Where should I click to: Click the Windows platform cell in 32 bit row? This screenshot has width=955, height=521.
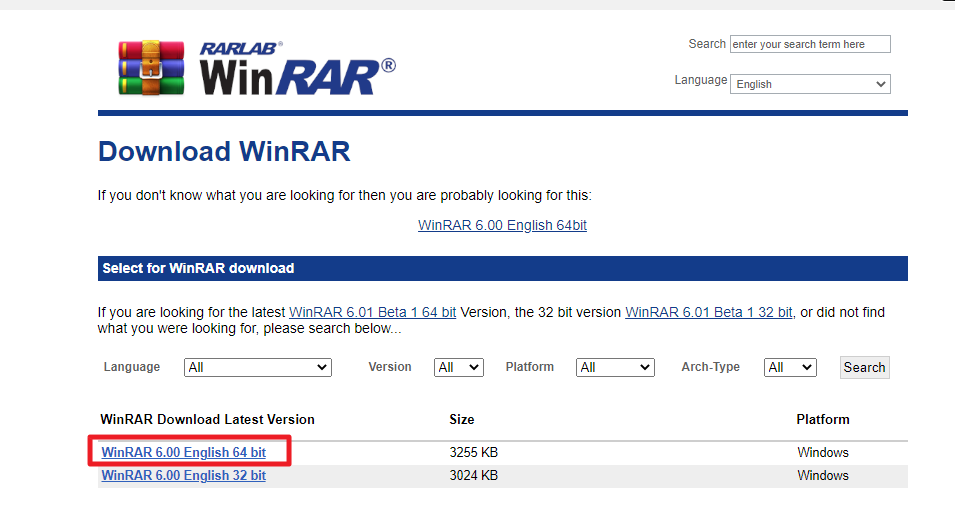[x=823, y=475]
